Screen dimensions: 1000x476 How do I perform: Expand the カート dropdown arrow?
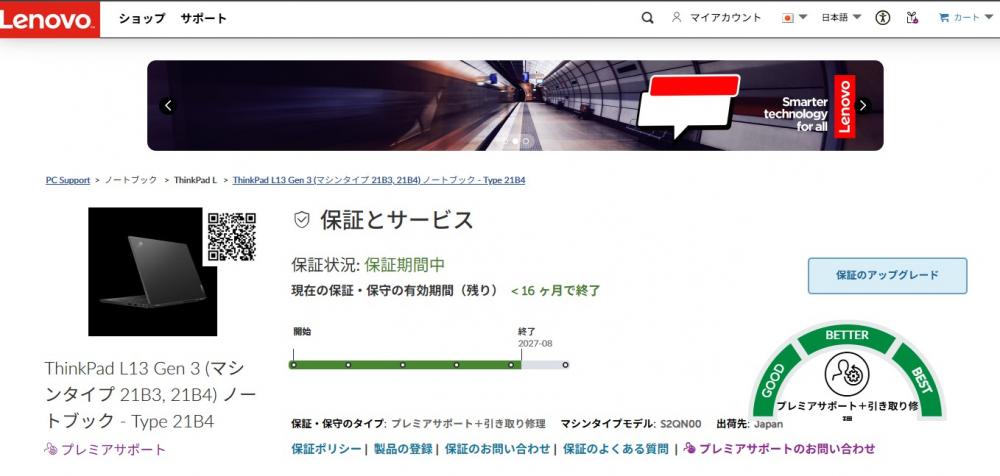coord(987,17)
